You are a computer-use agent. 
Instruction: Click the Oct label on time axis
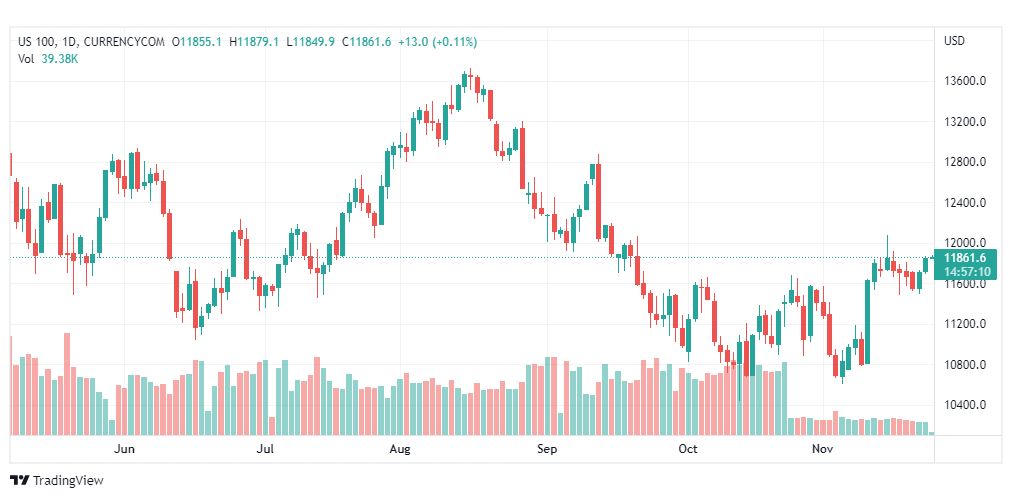tap(688, 449)
